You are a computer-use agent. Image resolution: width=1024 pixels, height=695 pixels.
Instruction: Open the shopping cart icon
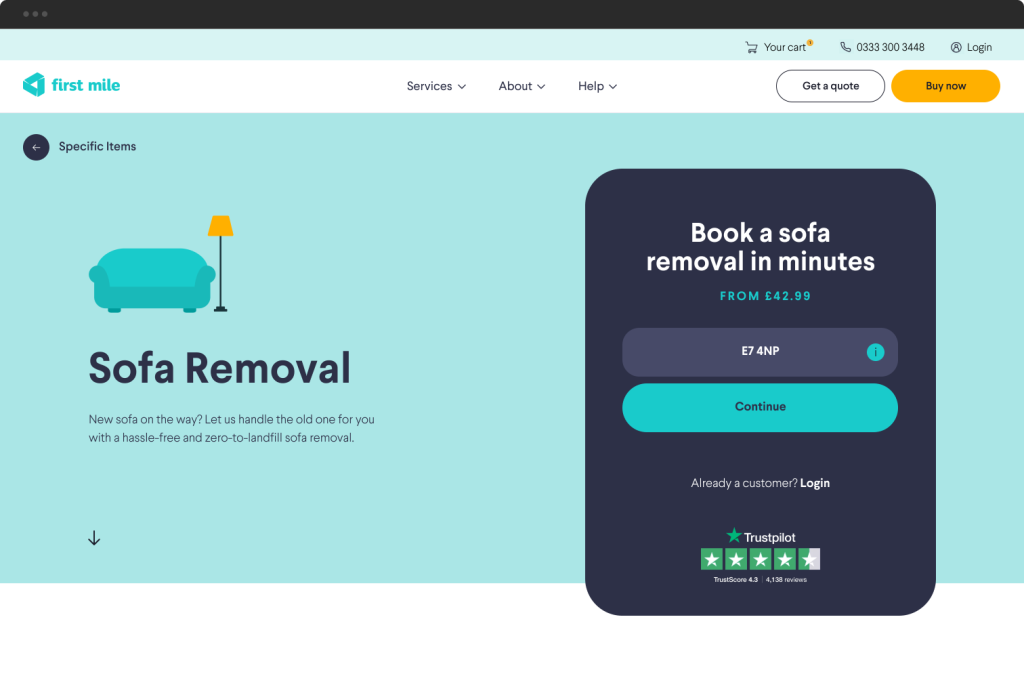(751, 47)
